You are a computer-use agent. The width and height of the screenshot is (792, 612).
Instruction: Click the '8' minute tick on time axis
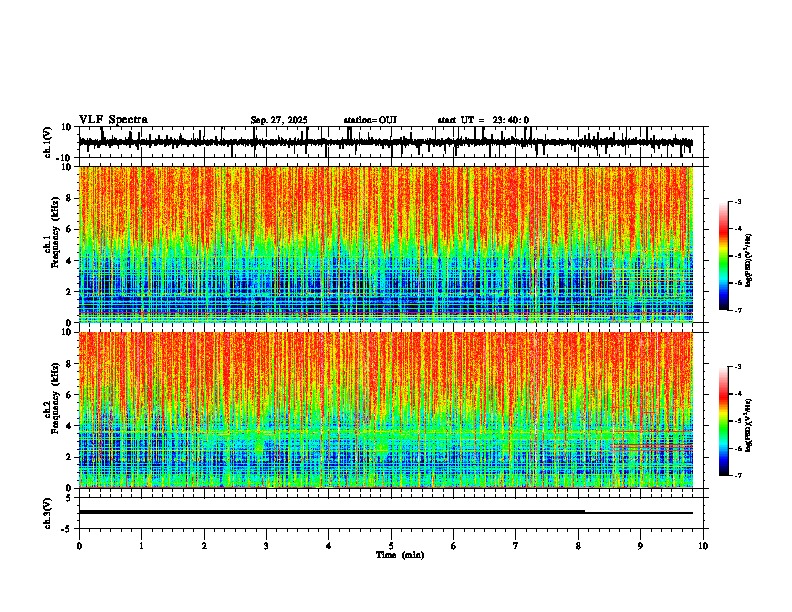[578, 546]
